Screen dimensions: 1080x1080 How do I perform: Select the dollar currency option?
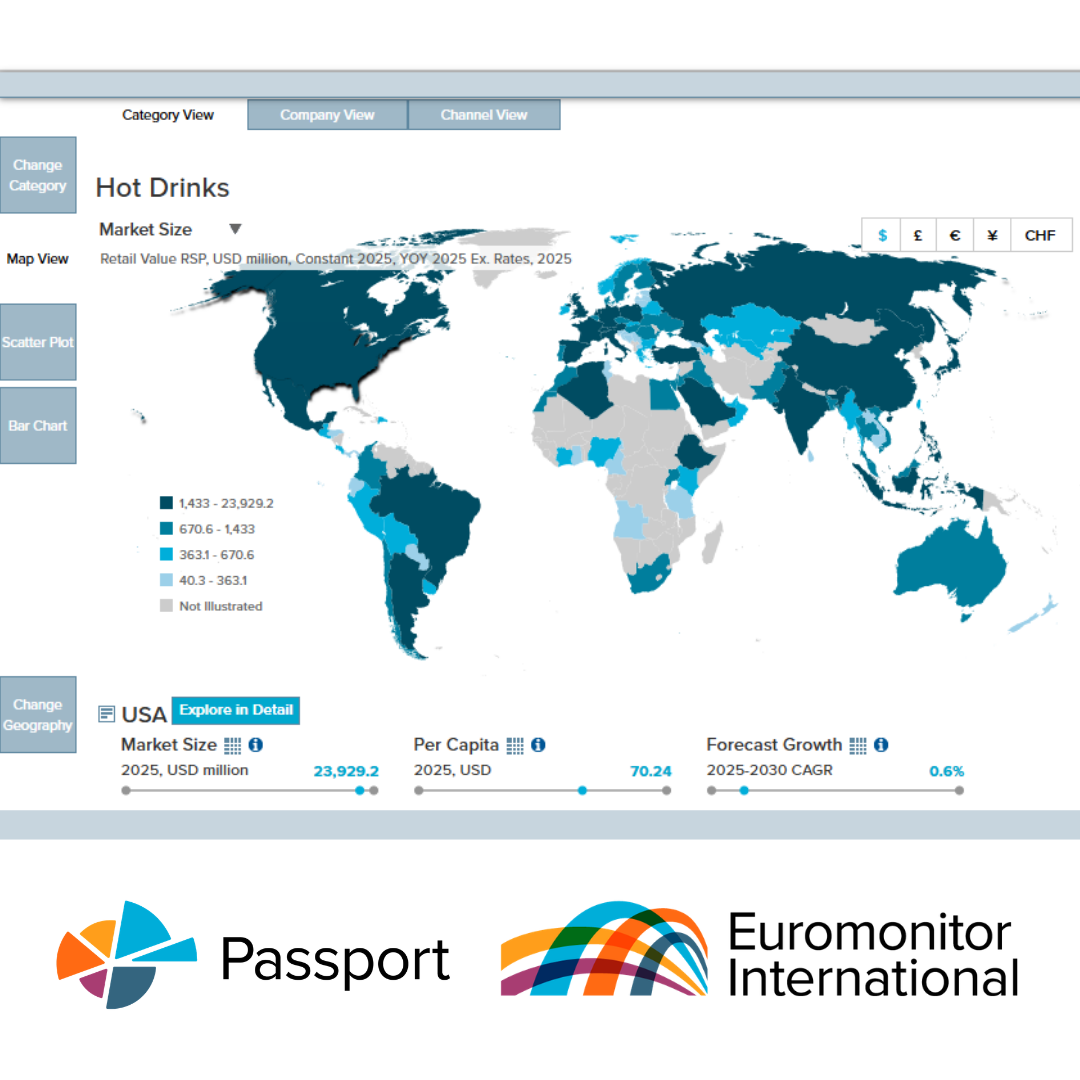click(x=882, y=236)
